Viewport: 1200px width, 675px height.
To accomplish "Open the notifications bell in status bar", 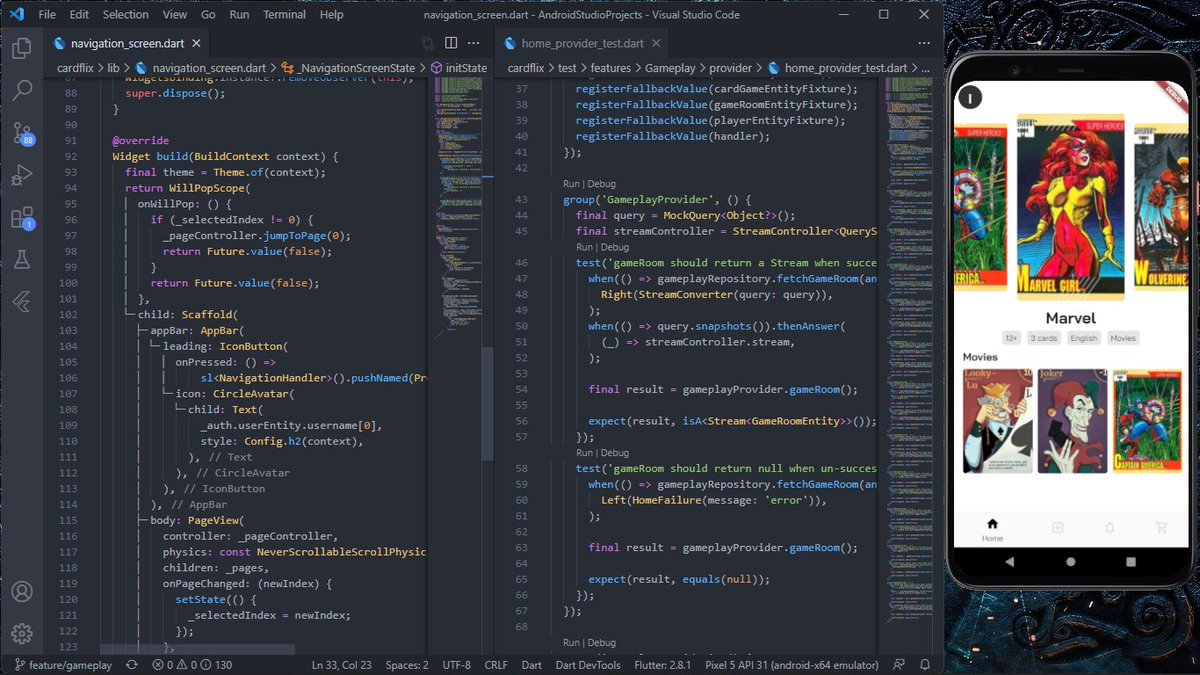I will (x=925, y=665).
